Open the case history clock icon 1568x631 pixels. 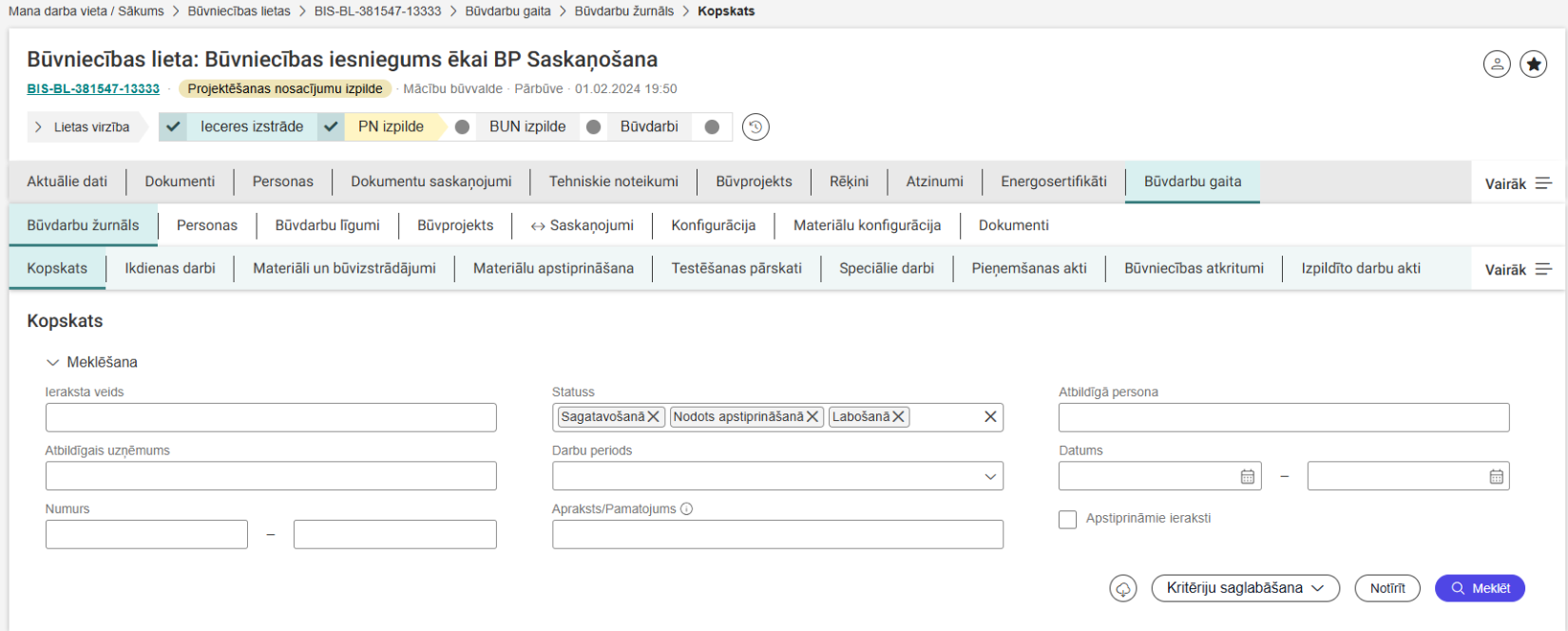pos(755,126)
